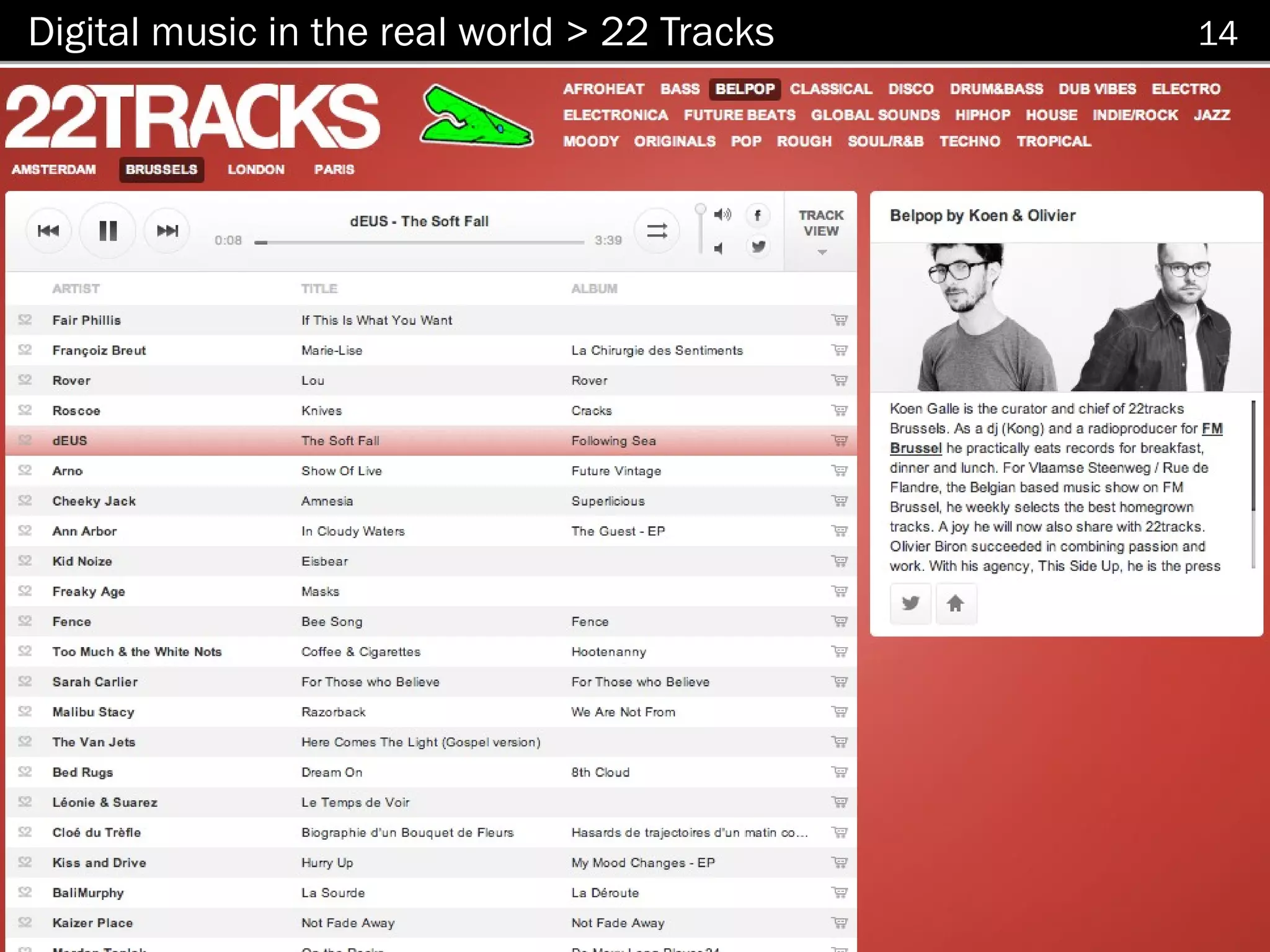Viewport: 1270px width, 952px height.
Task: Click the cart icon for Roscoe Knives
Action: pyautogui.click(x=839, y=410)
